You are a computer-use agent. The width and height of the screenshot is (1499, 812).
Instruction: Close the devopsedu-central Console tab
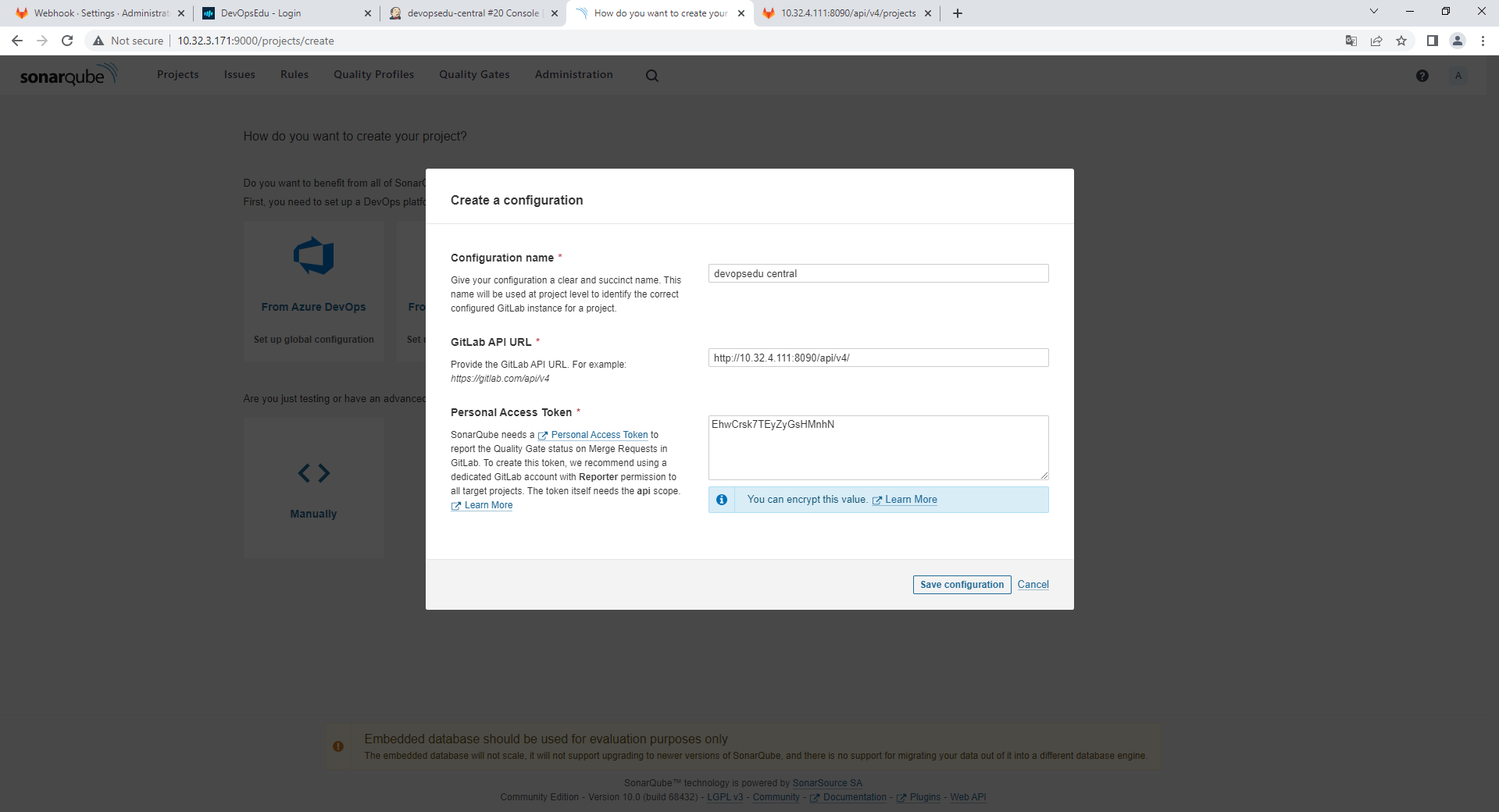[555, 13]
